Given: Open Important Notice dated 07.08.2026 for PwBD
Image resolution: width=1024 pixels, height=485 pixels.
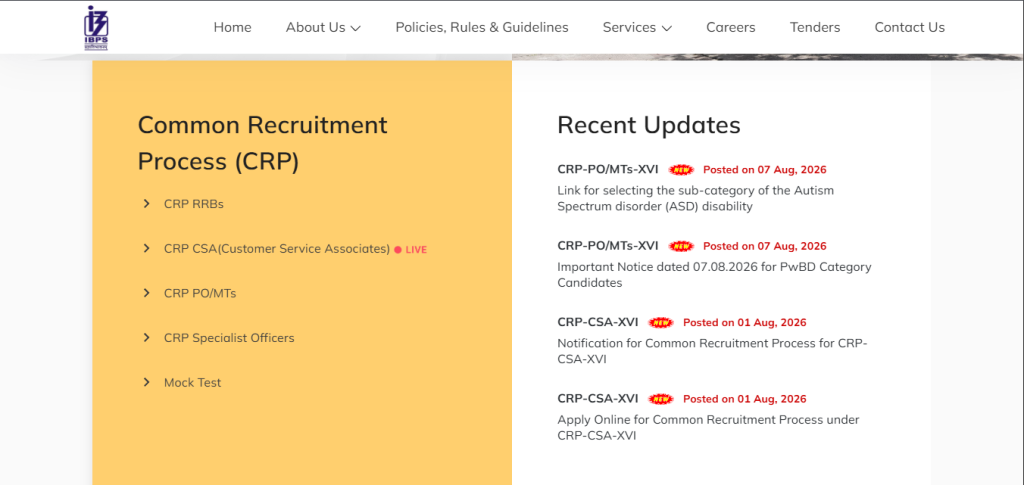Looking at the screenshot, I should click(714, 275).
